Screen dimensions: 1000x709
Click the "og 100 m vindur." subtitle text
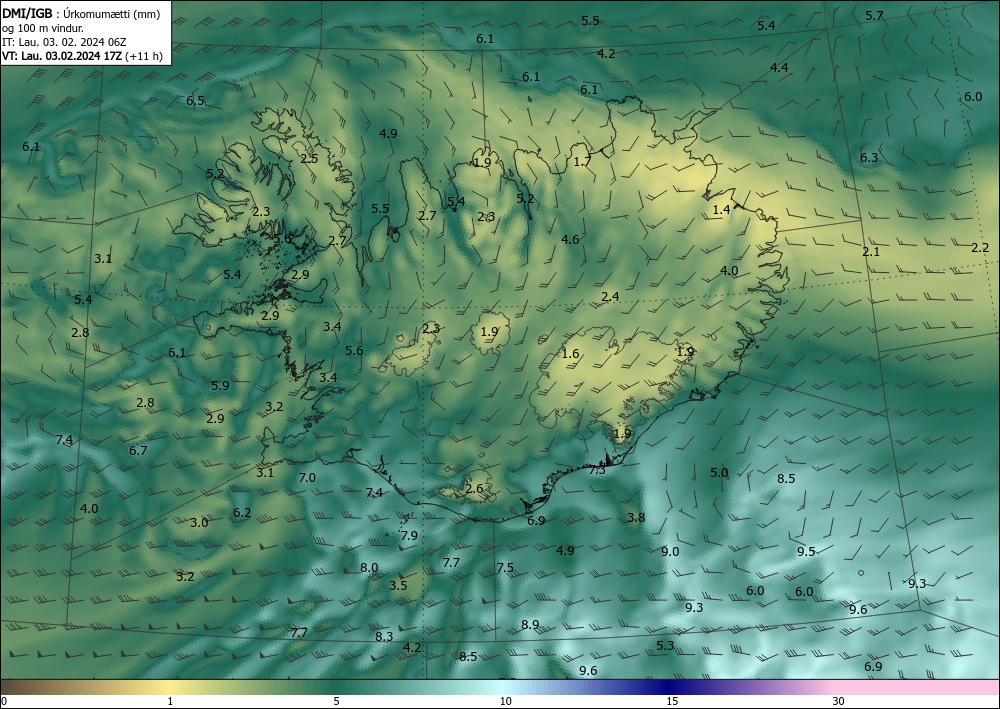43,28
